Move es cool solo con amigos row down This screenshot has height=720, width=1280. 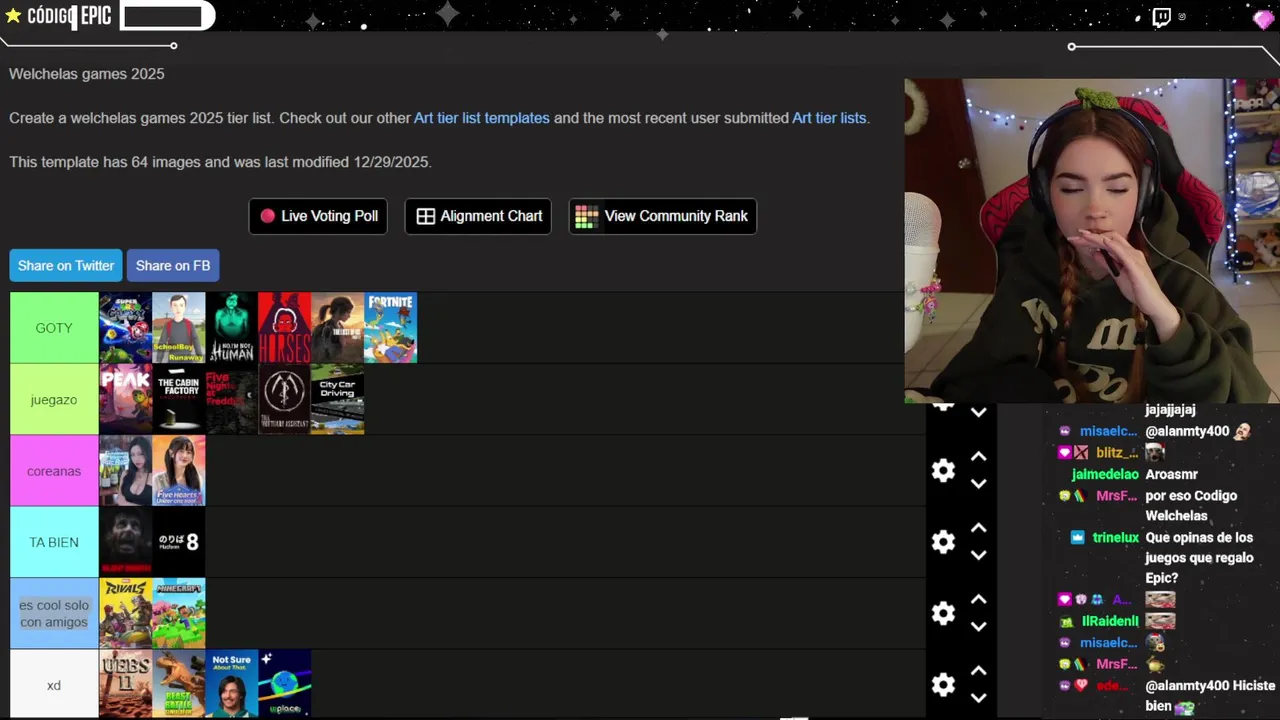(979, 627)
